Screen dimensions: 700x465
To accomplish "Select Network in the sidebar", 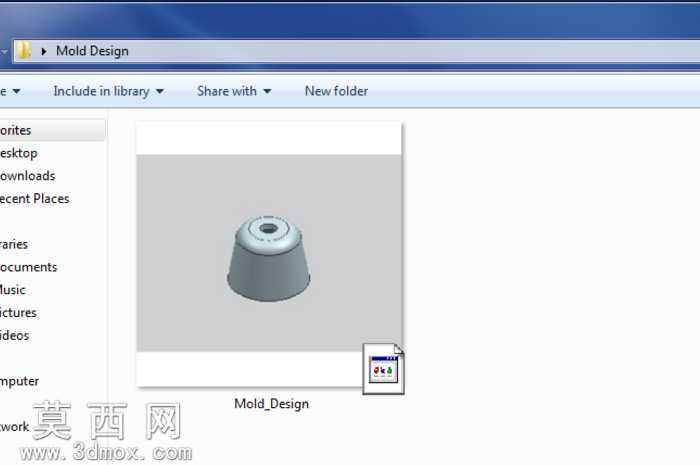I will (x=14, y=427).
